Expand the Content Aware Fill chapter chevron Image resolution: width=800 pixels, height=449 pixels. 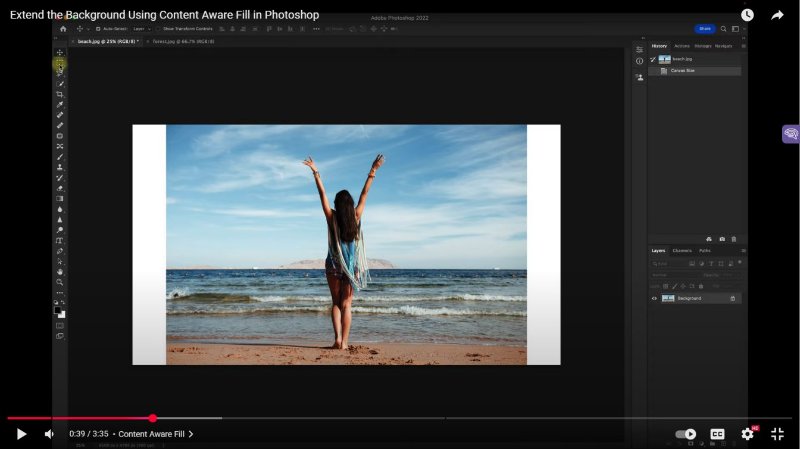tap(191, 434)
